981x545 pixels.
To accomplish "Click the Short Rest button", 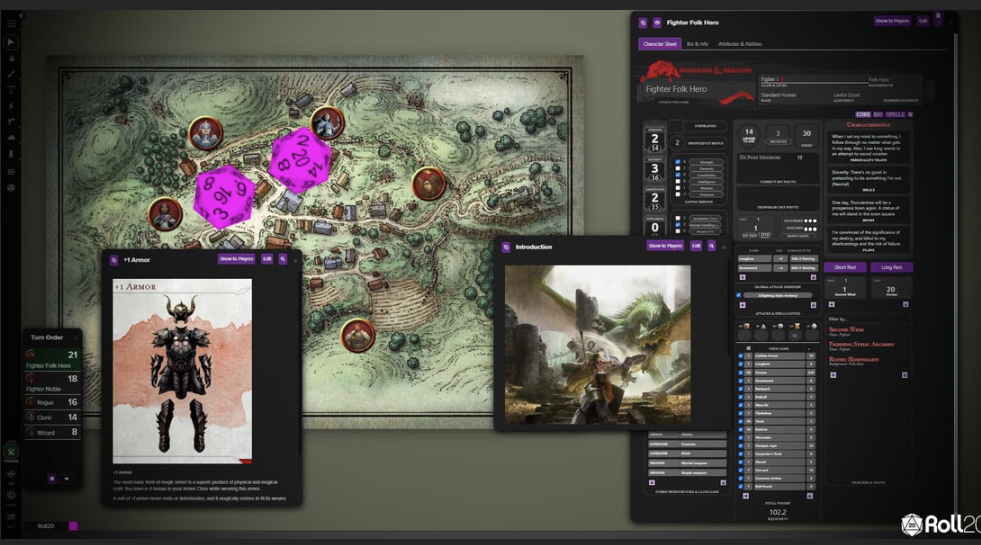I will [x=845, y=267].
